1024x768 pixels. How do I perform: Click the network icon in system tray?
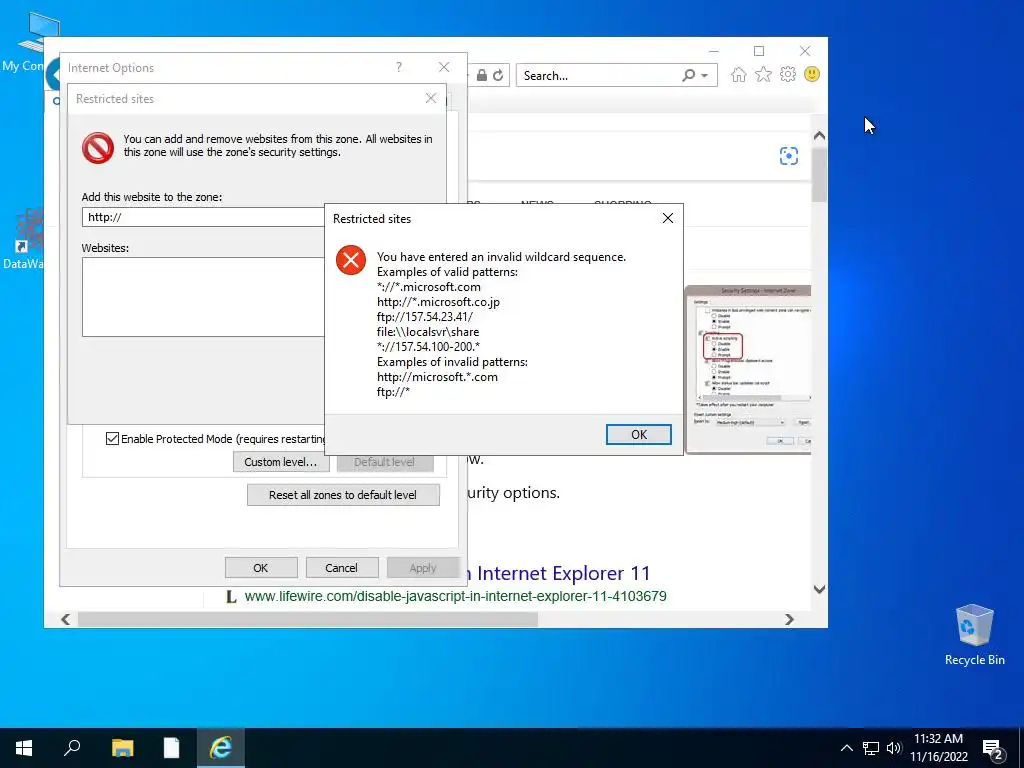point(871,748)
